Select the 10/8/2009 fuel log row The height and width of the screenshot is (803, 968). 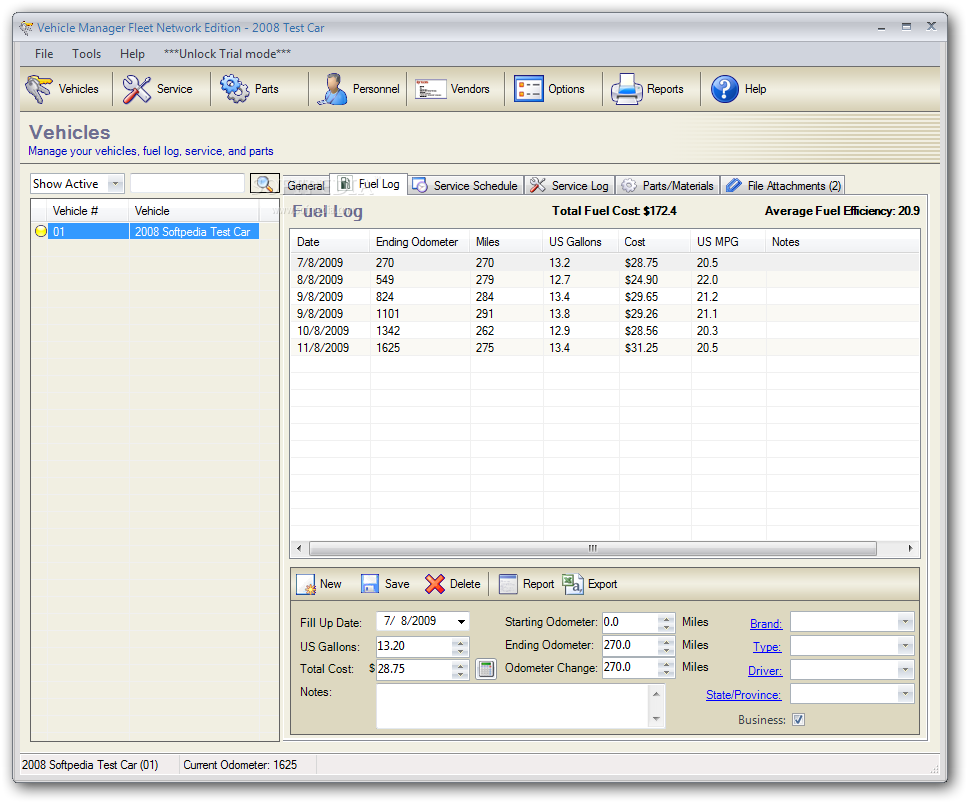pyautogui.click(x=604, y=331)
